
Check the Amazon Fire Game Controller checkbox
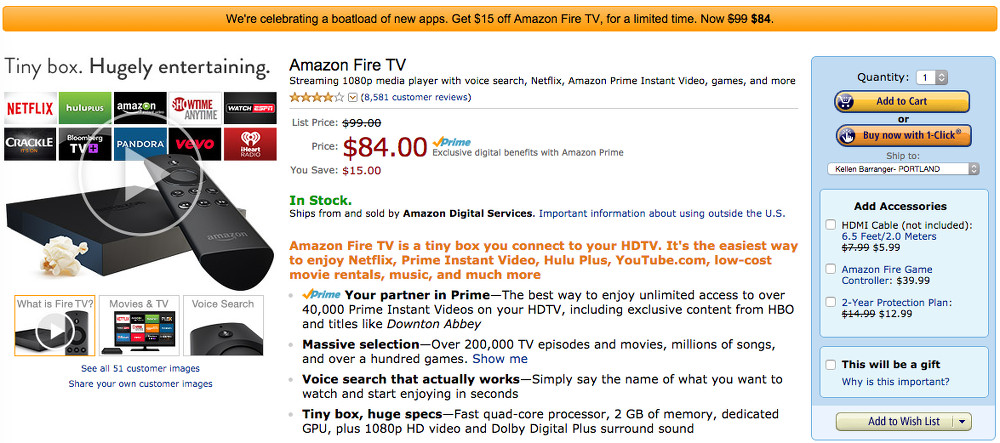pyautogui.click(x=831, y=269)
